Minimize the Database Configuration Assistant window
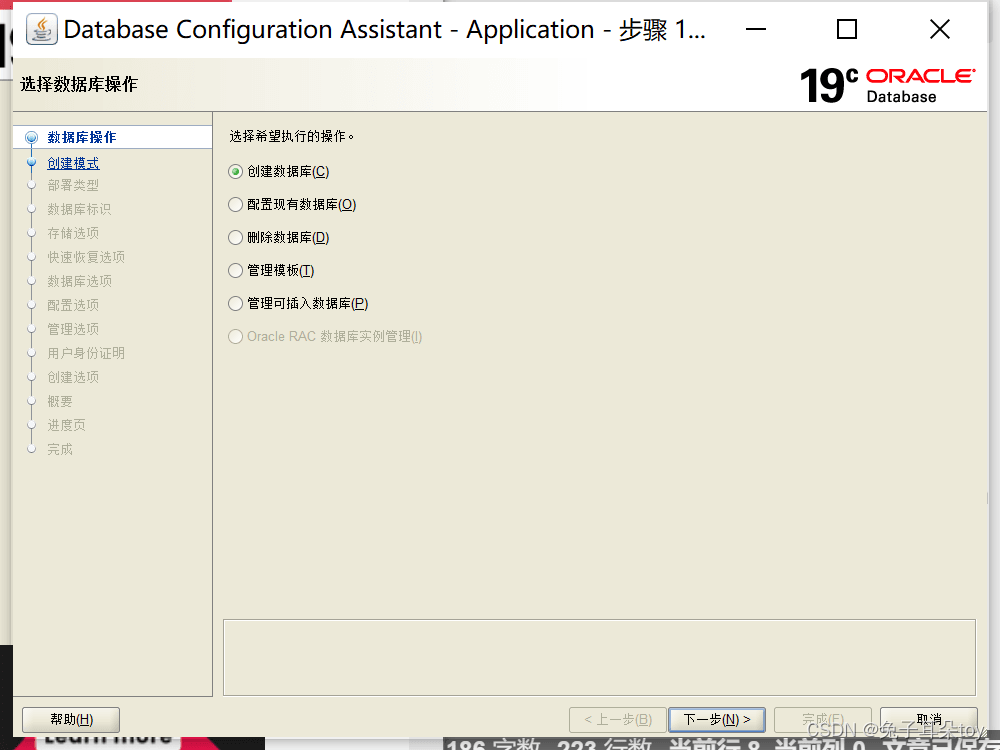 [756, 29]
